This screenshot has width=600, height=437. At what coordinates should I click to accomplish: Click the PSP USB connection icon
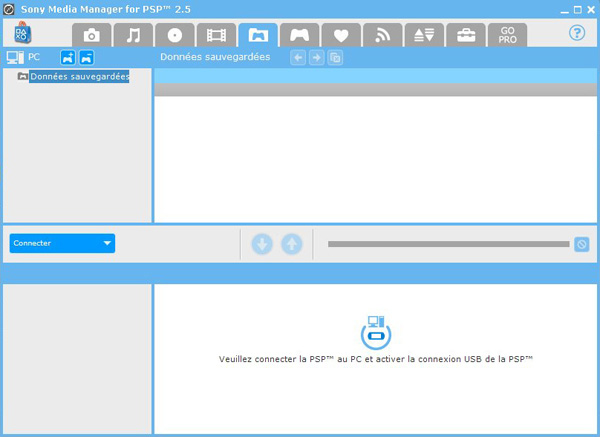click(376, 332)
